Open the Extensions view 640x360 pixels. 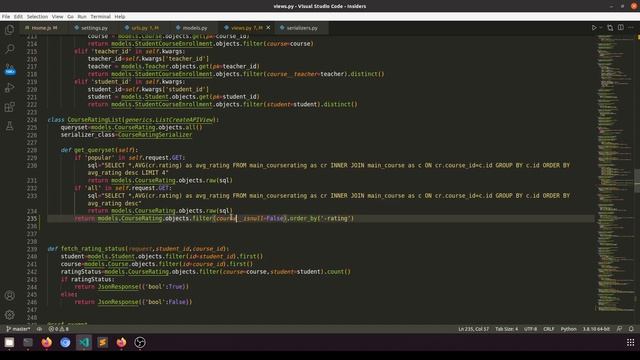pos(9,107)
